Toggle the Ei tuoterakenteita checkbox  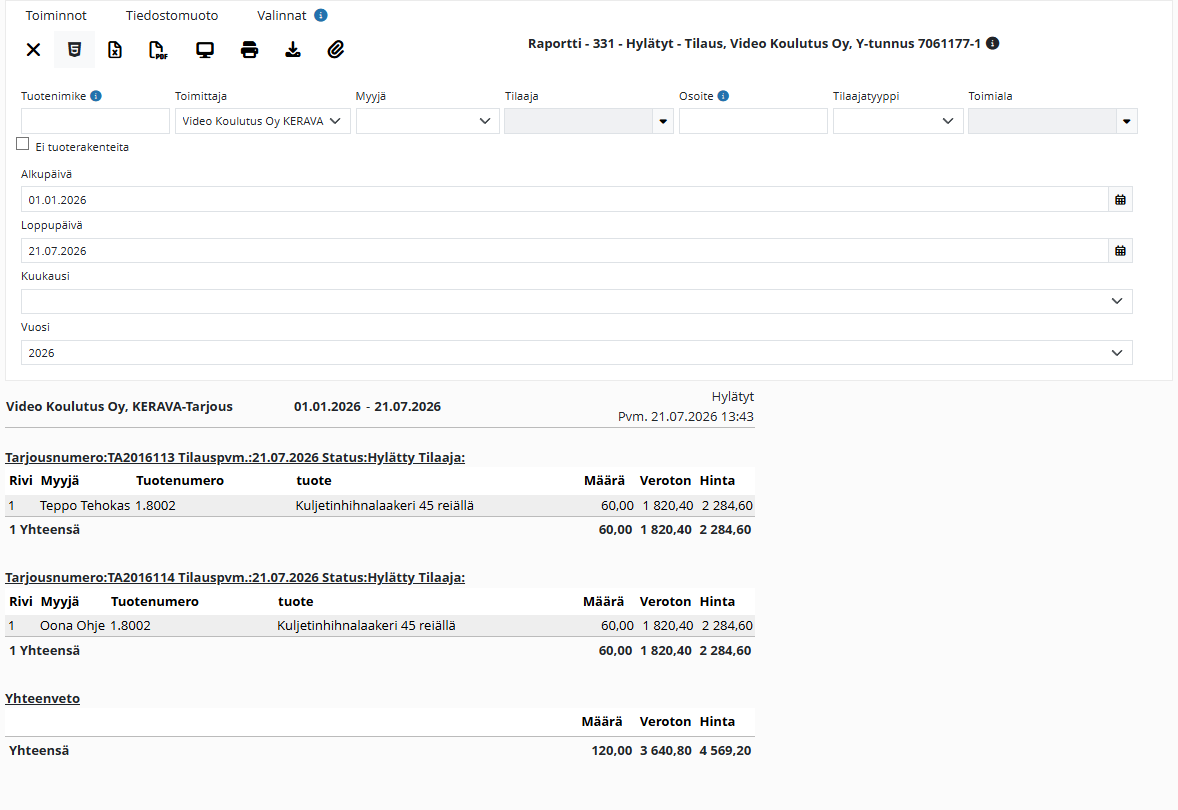point(23,144)
